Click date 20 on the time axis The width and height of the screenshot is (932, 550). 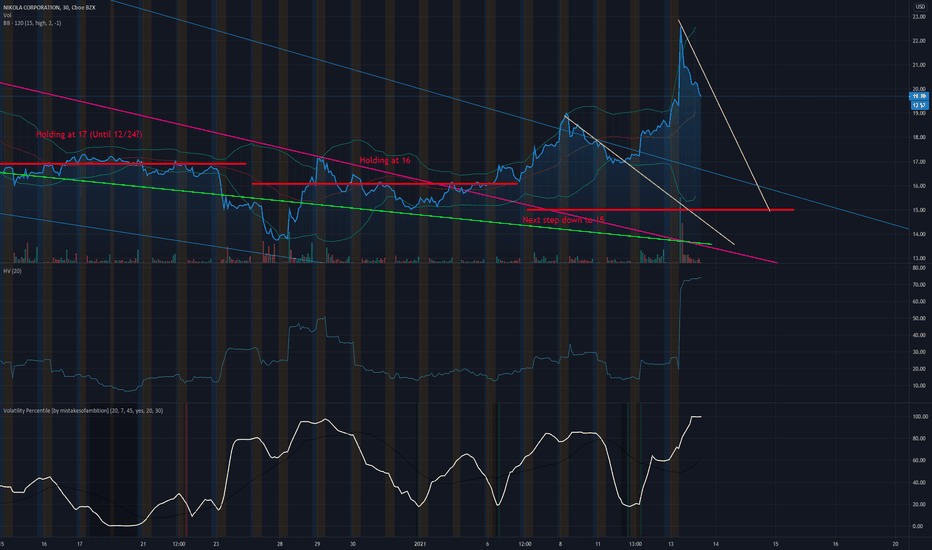point(895,544)
